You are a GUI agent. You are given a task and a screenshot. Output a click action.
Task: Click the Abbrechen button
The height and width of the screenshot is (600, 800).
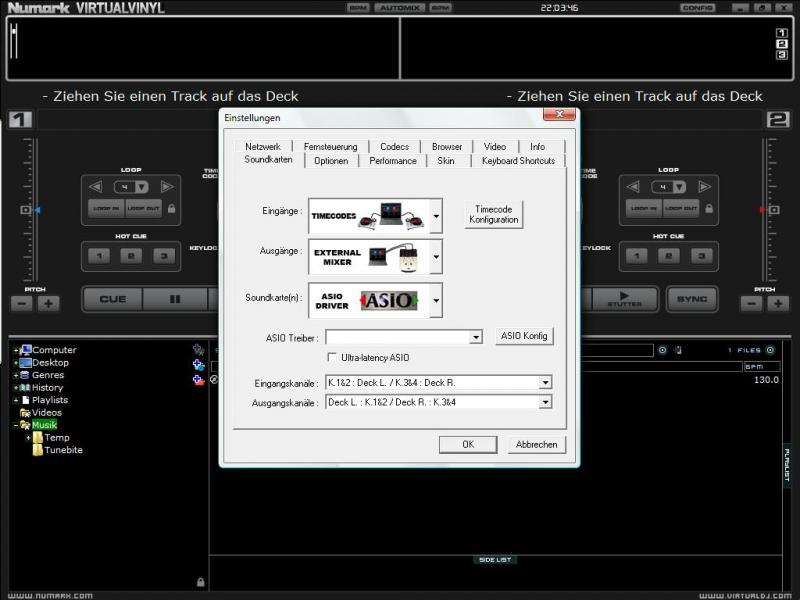click(x=536, y=444)
